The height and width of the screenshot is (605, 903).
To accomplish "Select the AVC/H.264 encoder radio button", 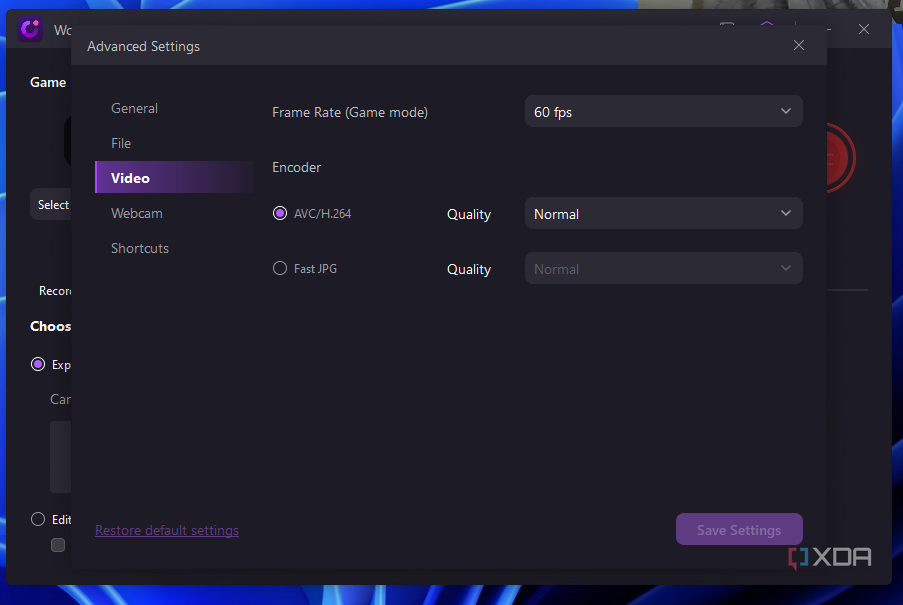I will (280, 214).
